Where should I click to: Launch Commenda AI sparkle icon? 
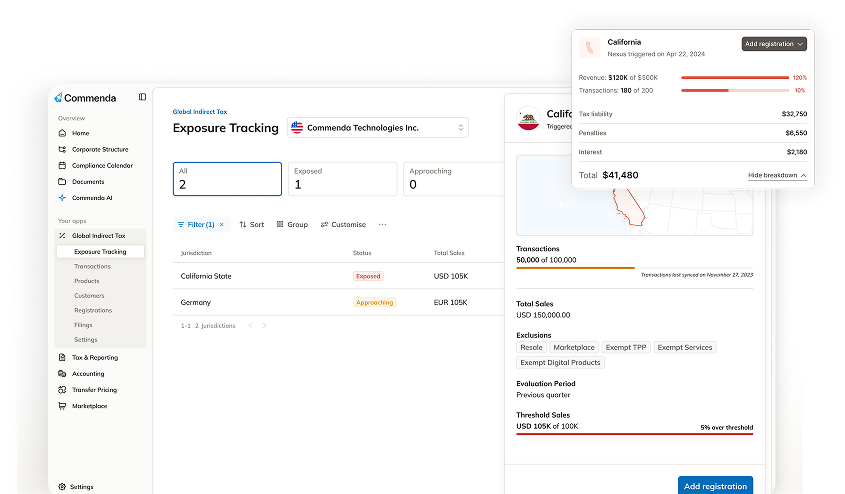(x=62, y=197)
